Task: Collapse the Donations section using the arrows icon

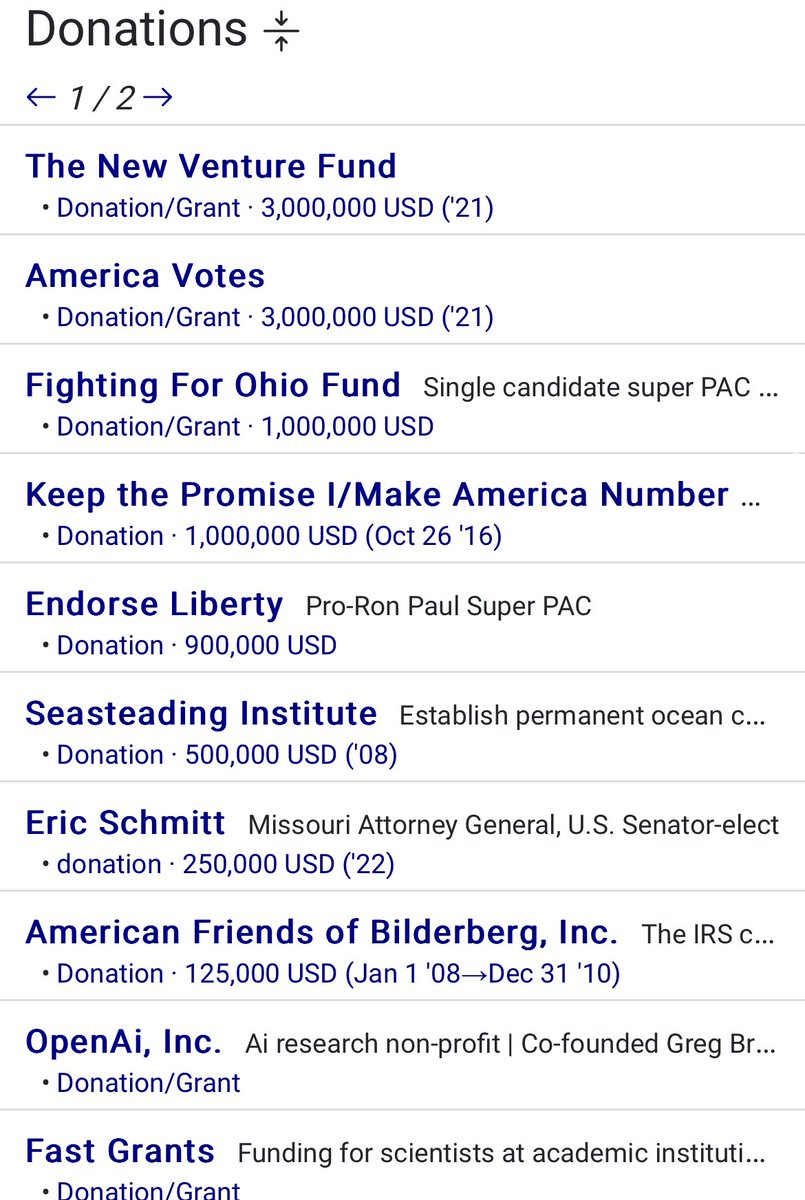Action: tap(281, 31)
